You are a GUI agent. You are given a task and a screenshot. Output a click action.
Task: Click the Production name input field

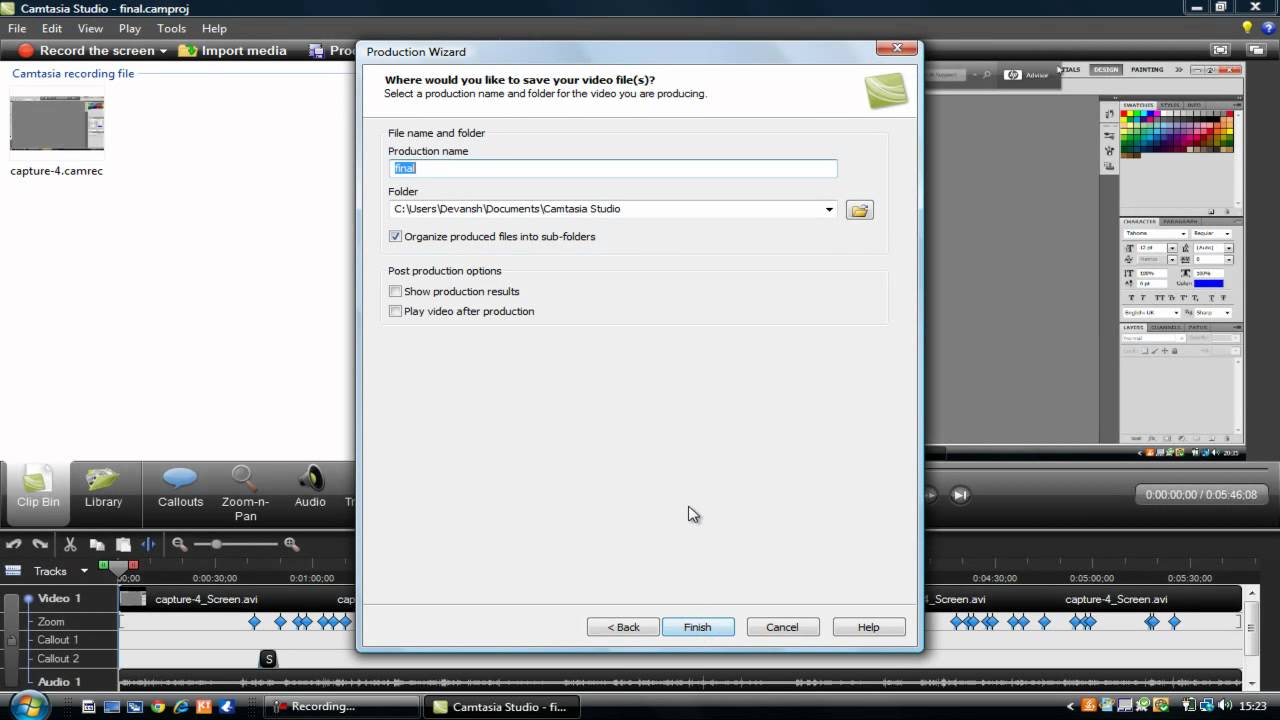tap(613, 168)
